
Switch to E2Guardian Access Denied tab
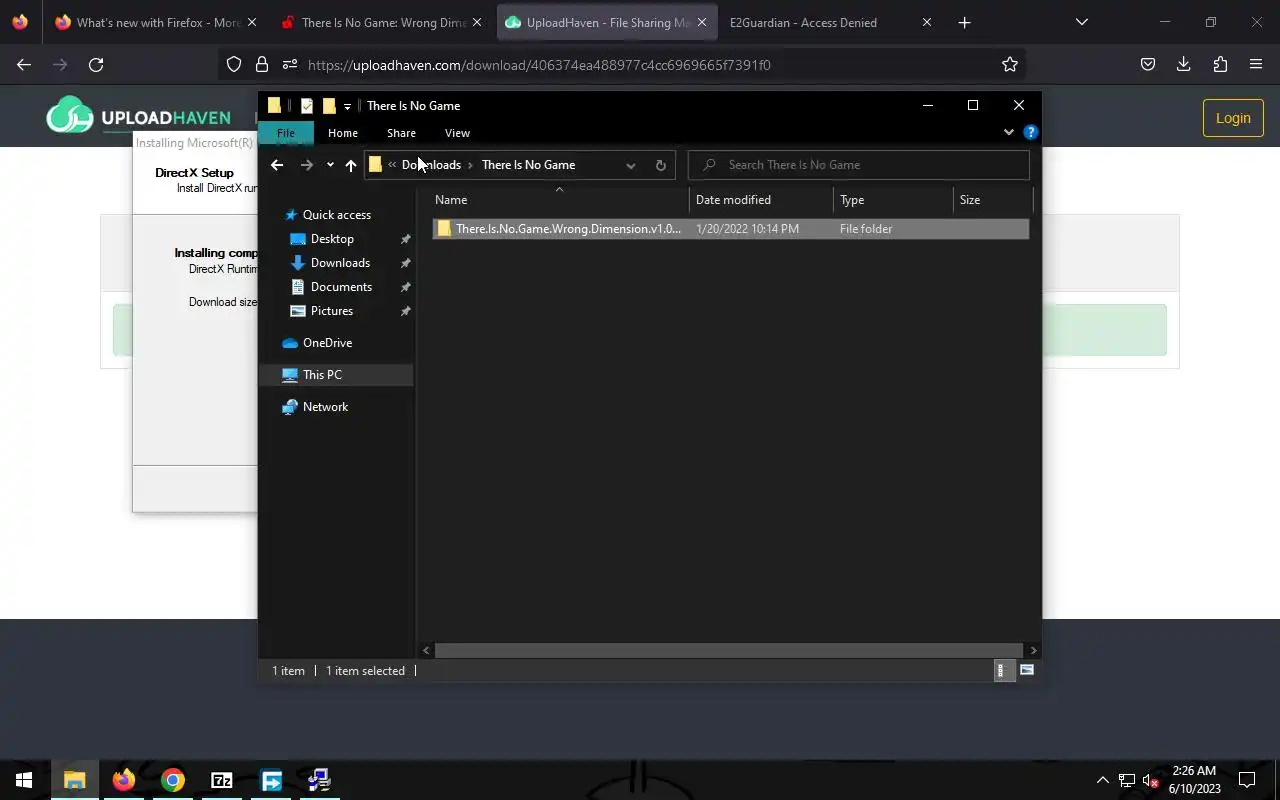point(830,22)
